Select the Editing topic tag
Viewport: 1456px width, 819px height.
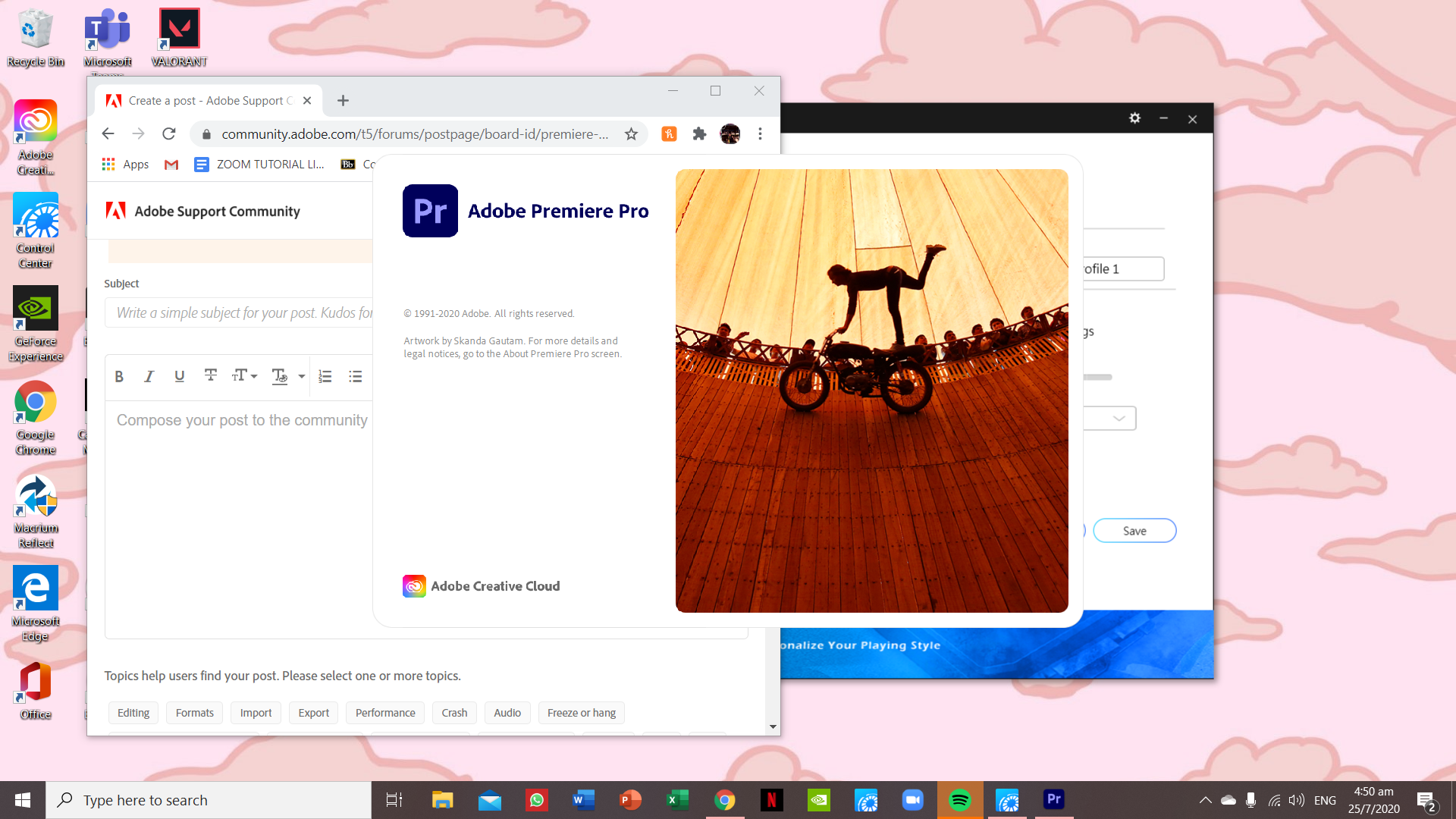click(133, 713)
